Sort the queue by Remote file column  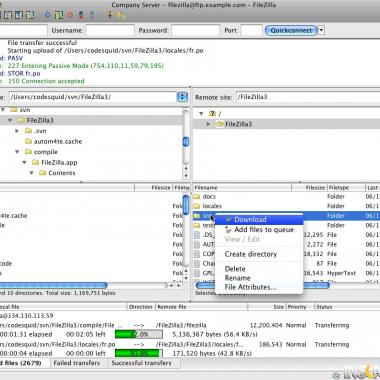click(x=201, y=307)
